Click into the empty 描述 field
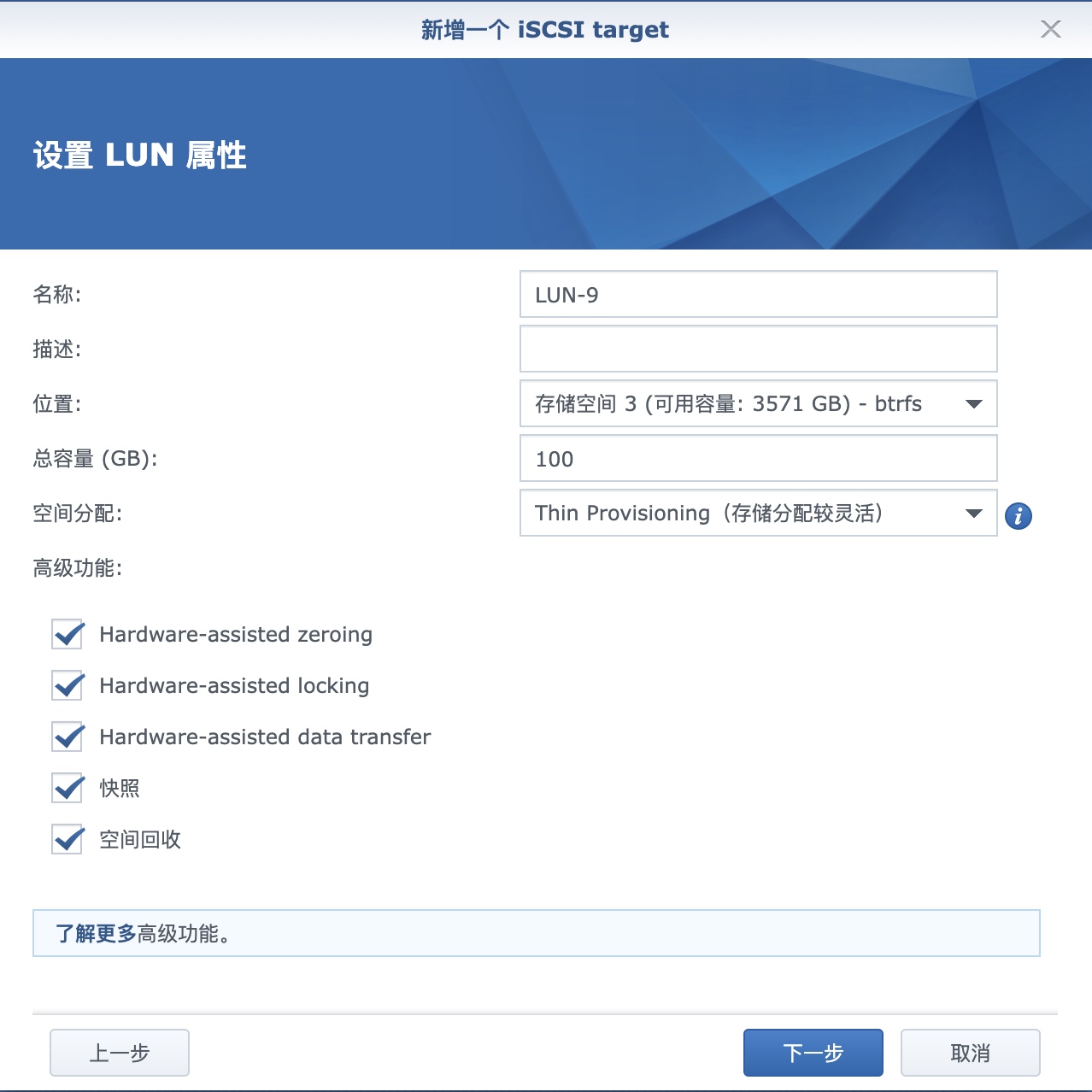 [x=758, y=349]
